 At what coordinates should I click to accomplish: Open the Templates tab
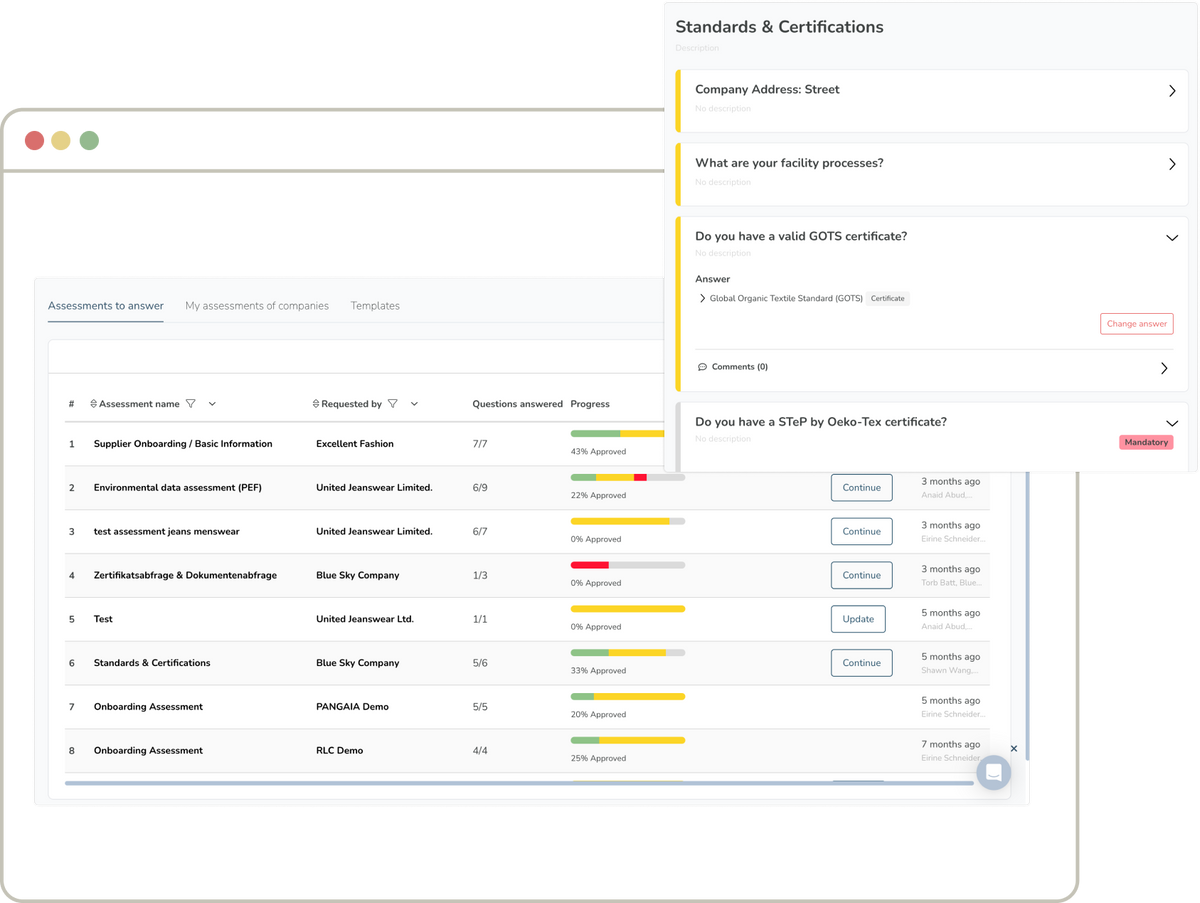375,306
